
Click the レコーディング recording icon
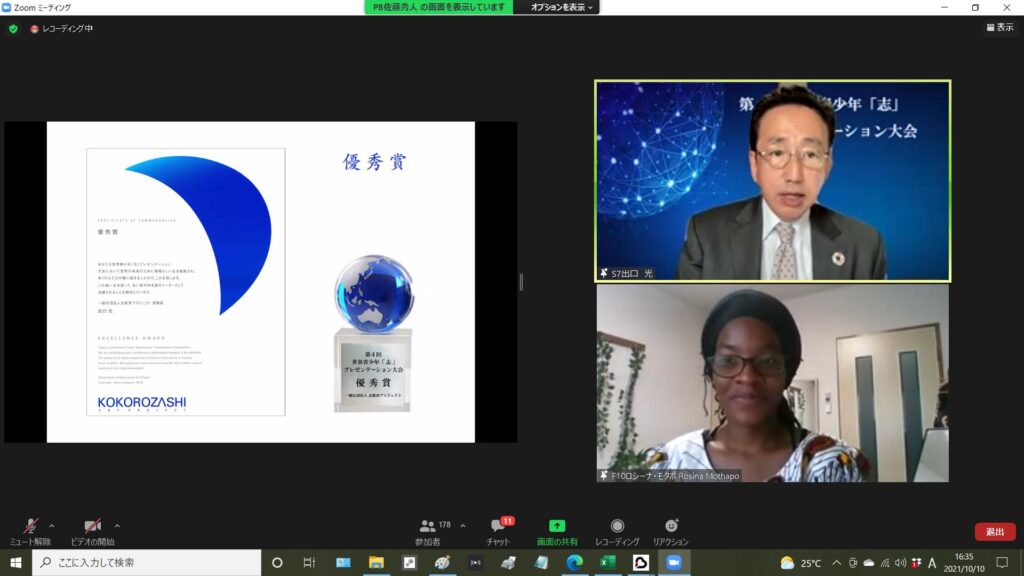[617, 526]
